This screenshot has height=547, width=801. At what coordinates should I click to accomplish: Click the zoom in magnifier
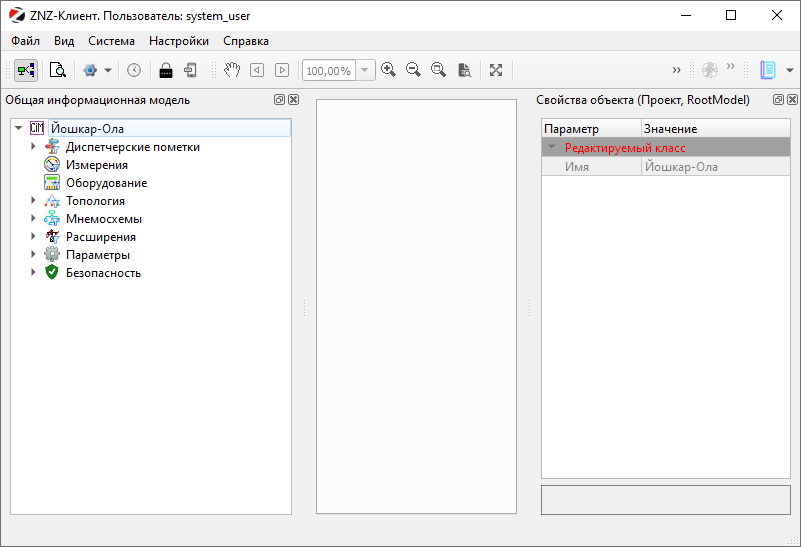[388, 70]
